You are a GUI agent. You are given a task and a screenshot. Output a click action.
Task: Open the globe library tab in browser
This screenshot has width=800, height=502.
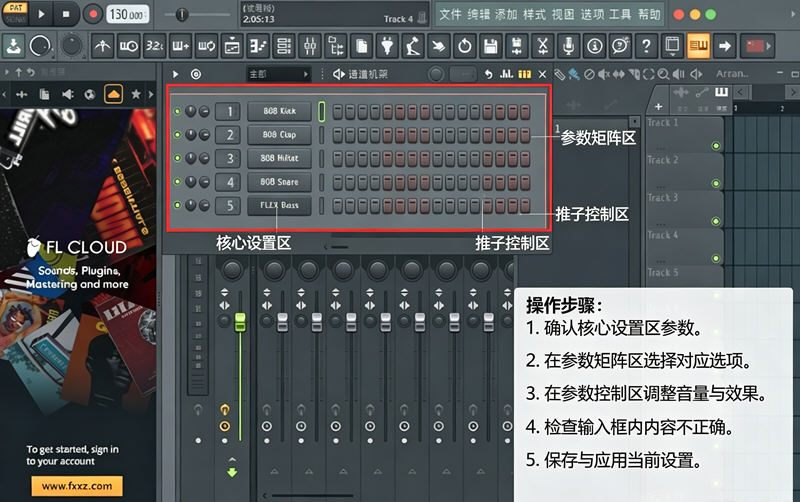click(x=90, y=94)
